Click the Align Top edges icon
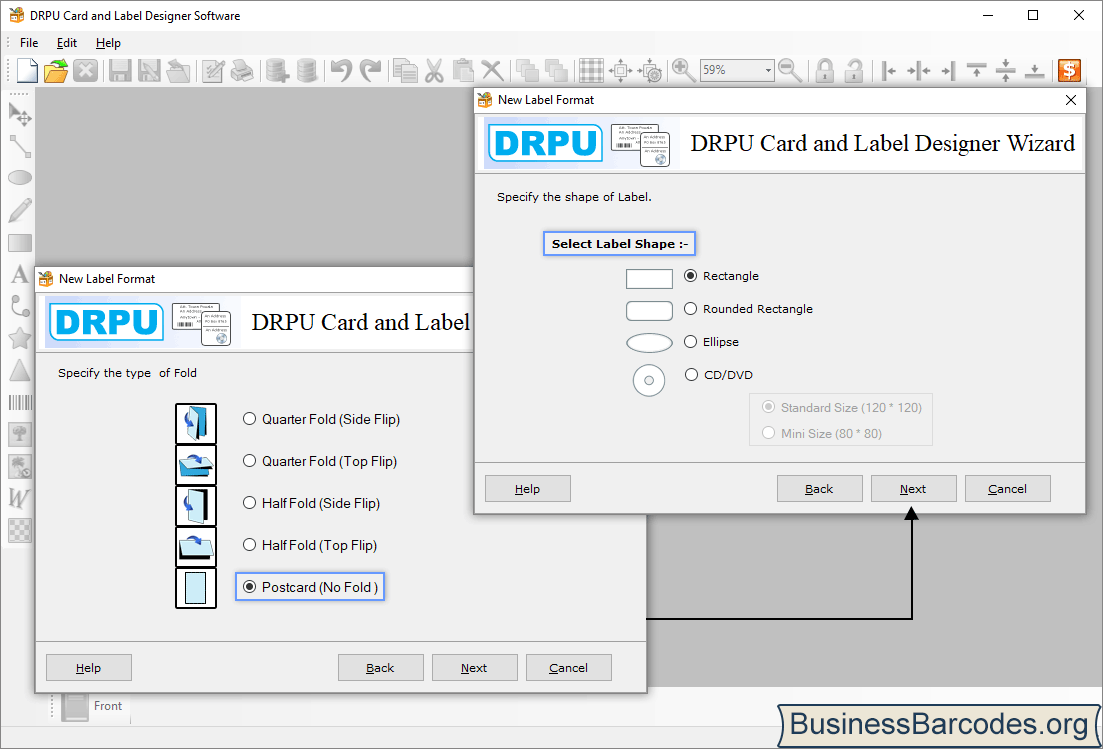Image resolution: width=1103 pixels, height=749 pixels. click(976, 70)
